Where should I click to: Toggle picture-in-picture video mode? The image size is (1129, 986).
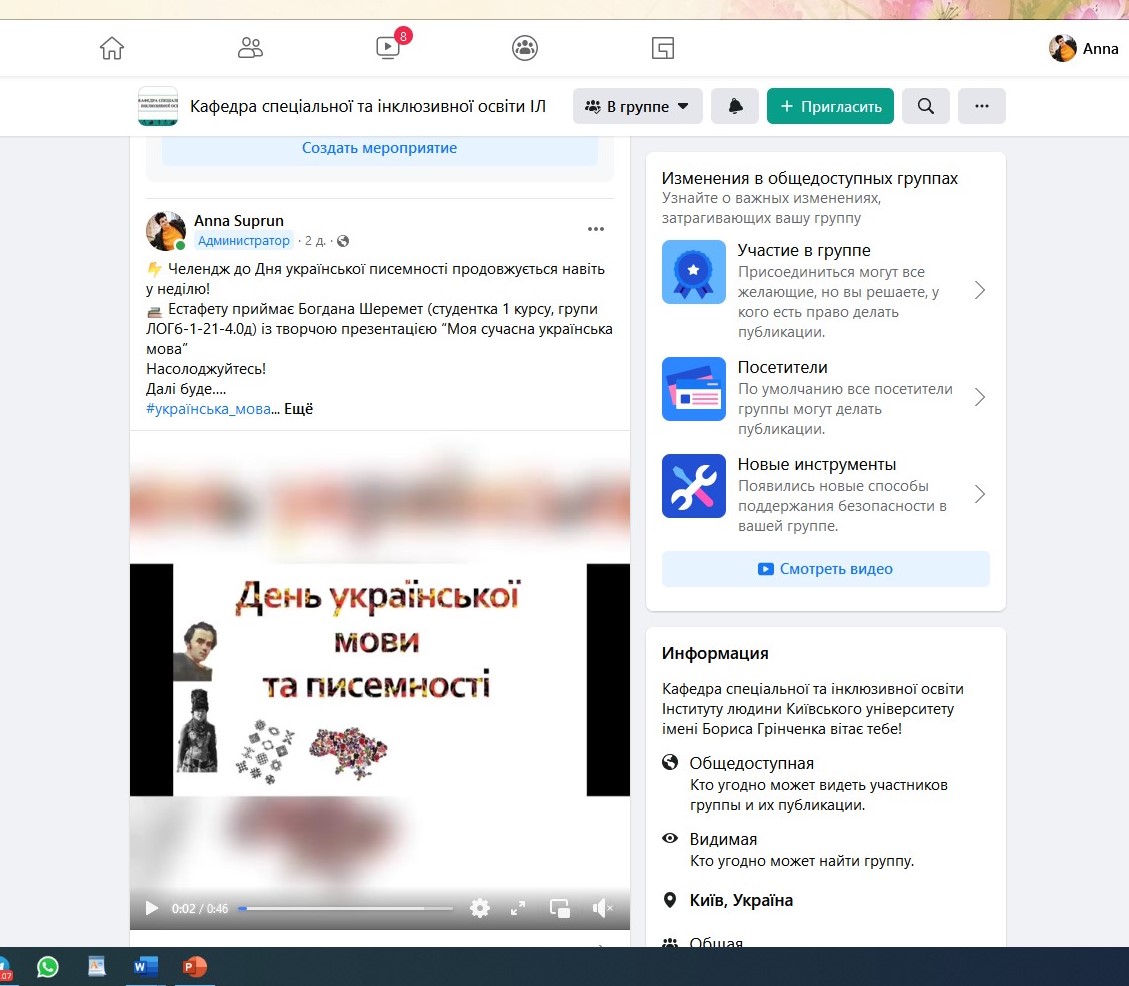pos(560,908)
